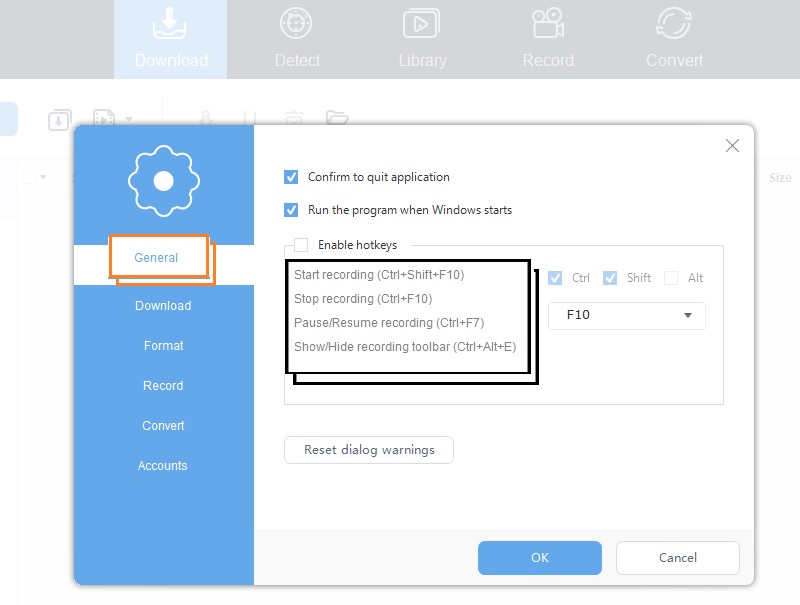Toggle the Alt modifier key

pyautogui.click(x=673, y=277)
